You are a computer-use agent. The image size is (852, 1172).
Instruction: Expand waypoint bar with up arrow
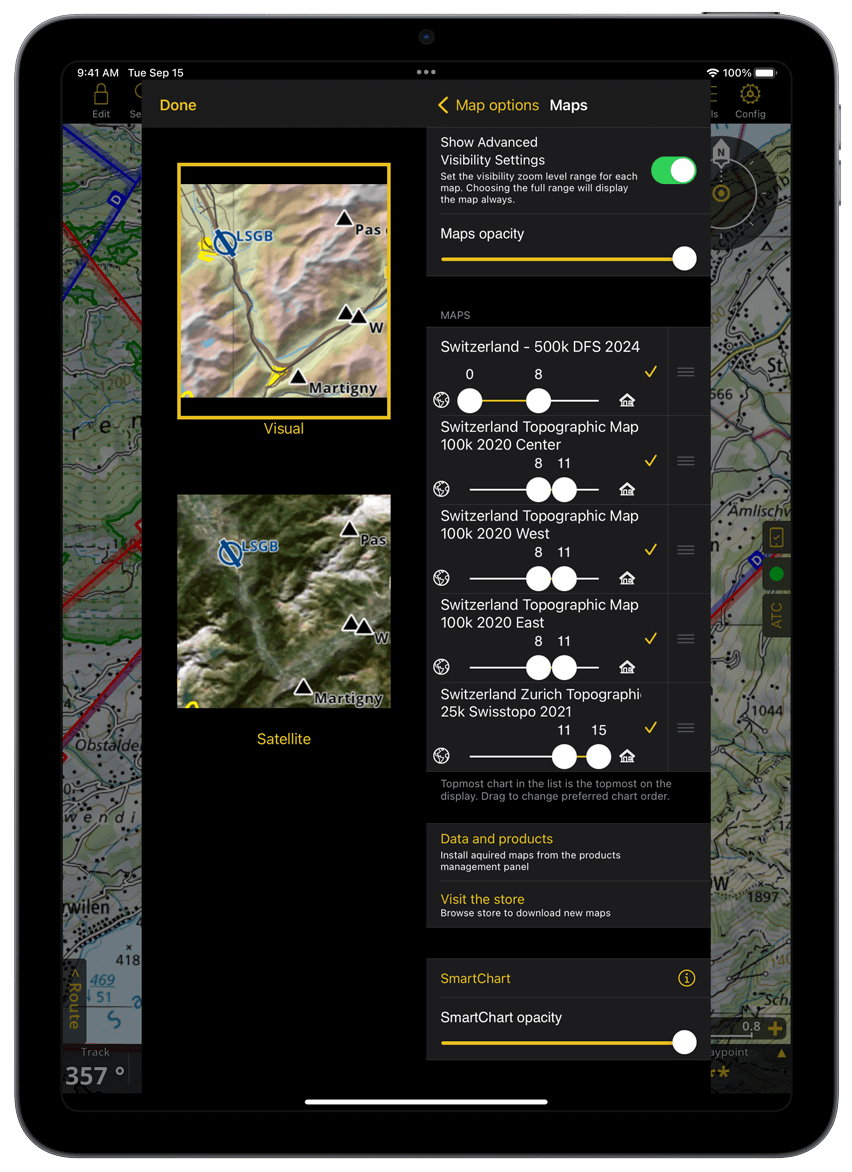coord(781,1053)
